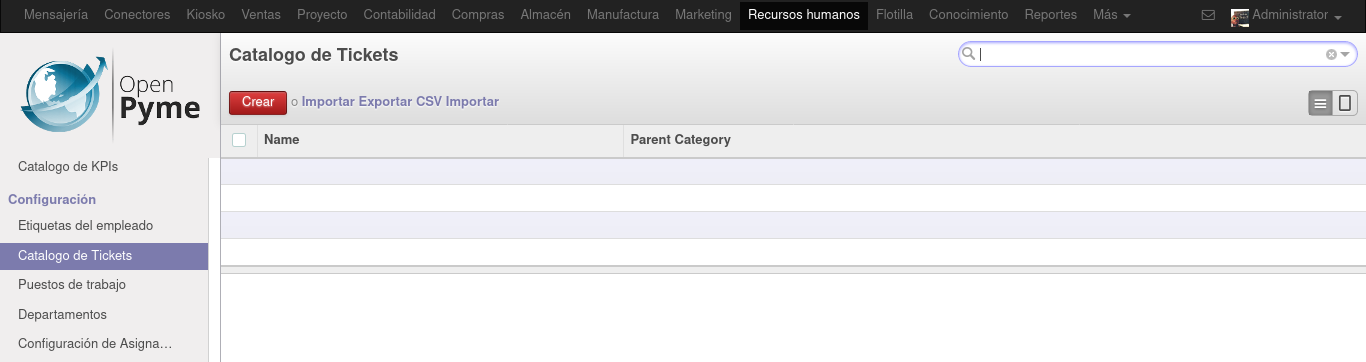Open the messages envelope icon
The height and width of the screenshot is (362, 1366).
click(x=1208, y=16)
